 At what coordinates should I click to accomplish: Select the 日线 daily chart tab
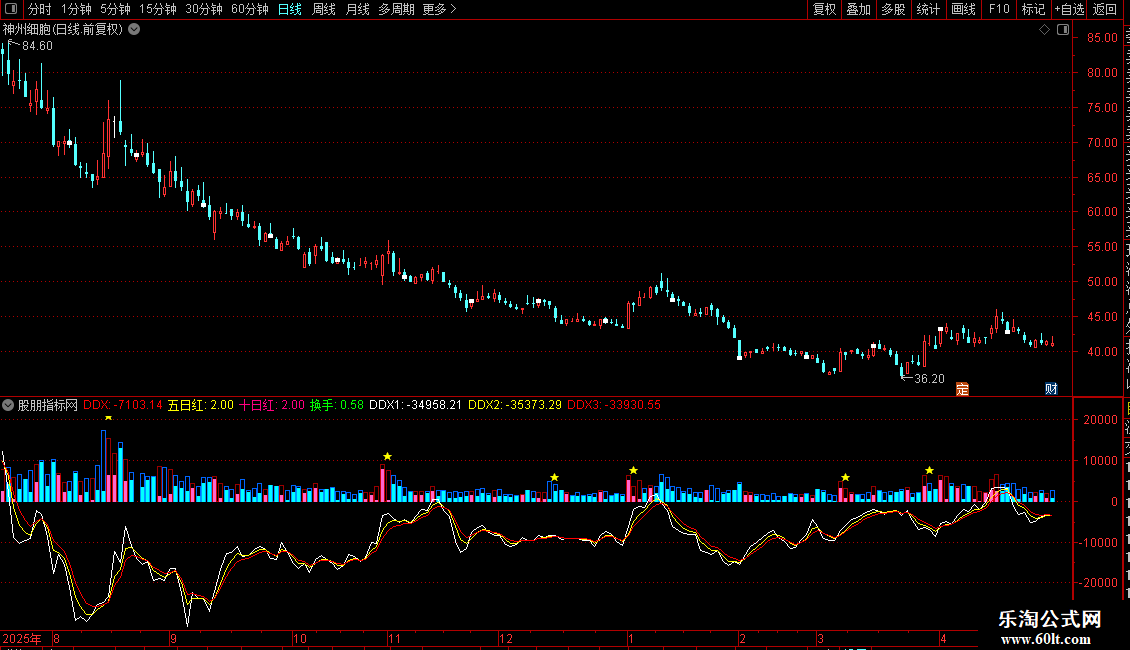coord(290,9)
